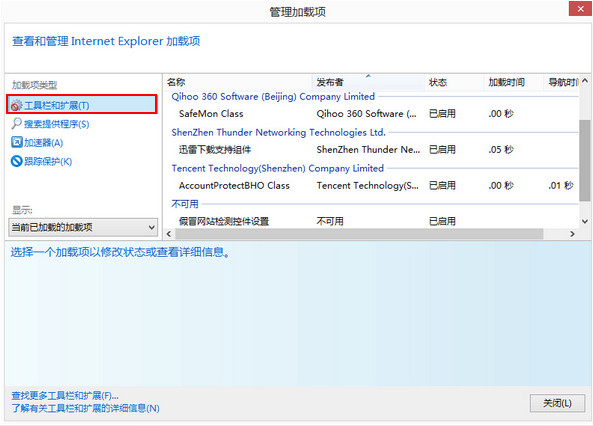
Task: Select 加速器(A) add-on type
Action: click(43, 143)
